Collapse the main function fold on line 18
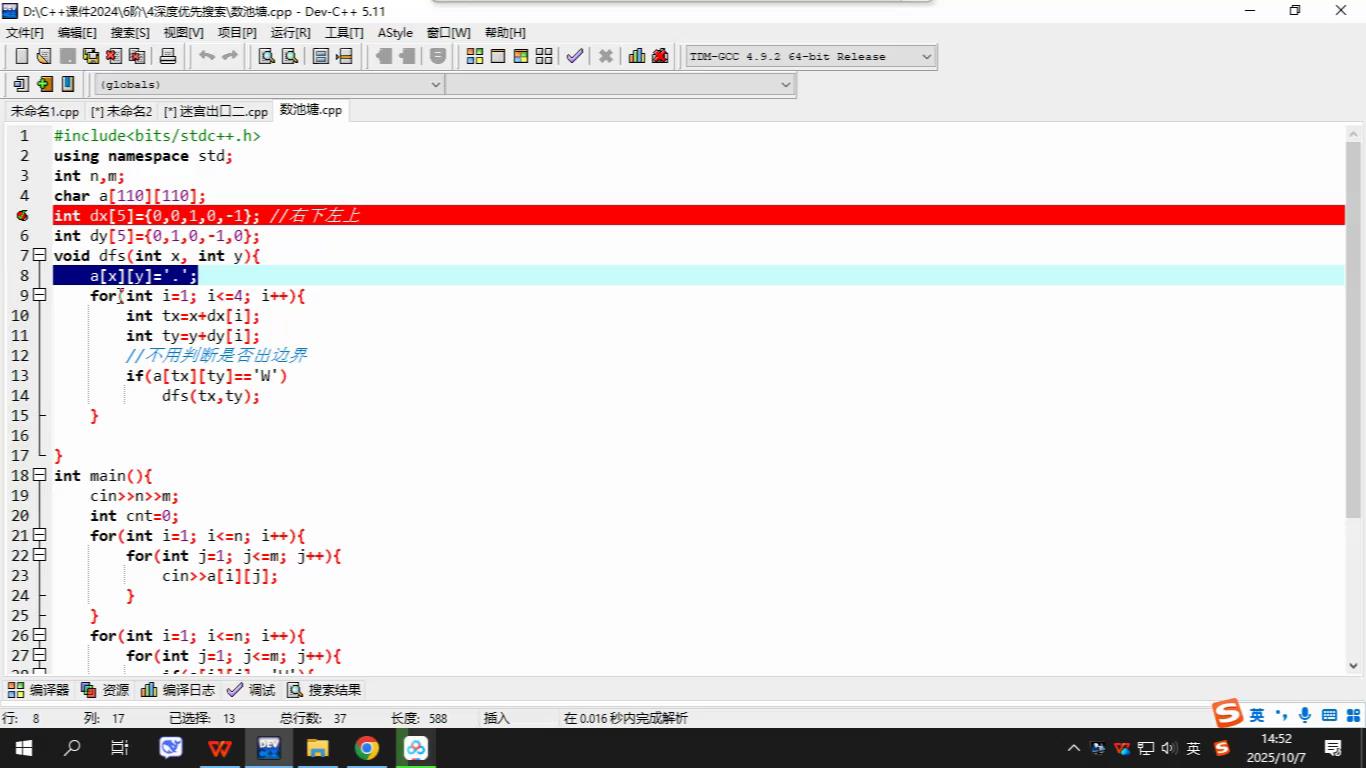1366x768 pixels. coord(39,476)
